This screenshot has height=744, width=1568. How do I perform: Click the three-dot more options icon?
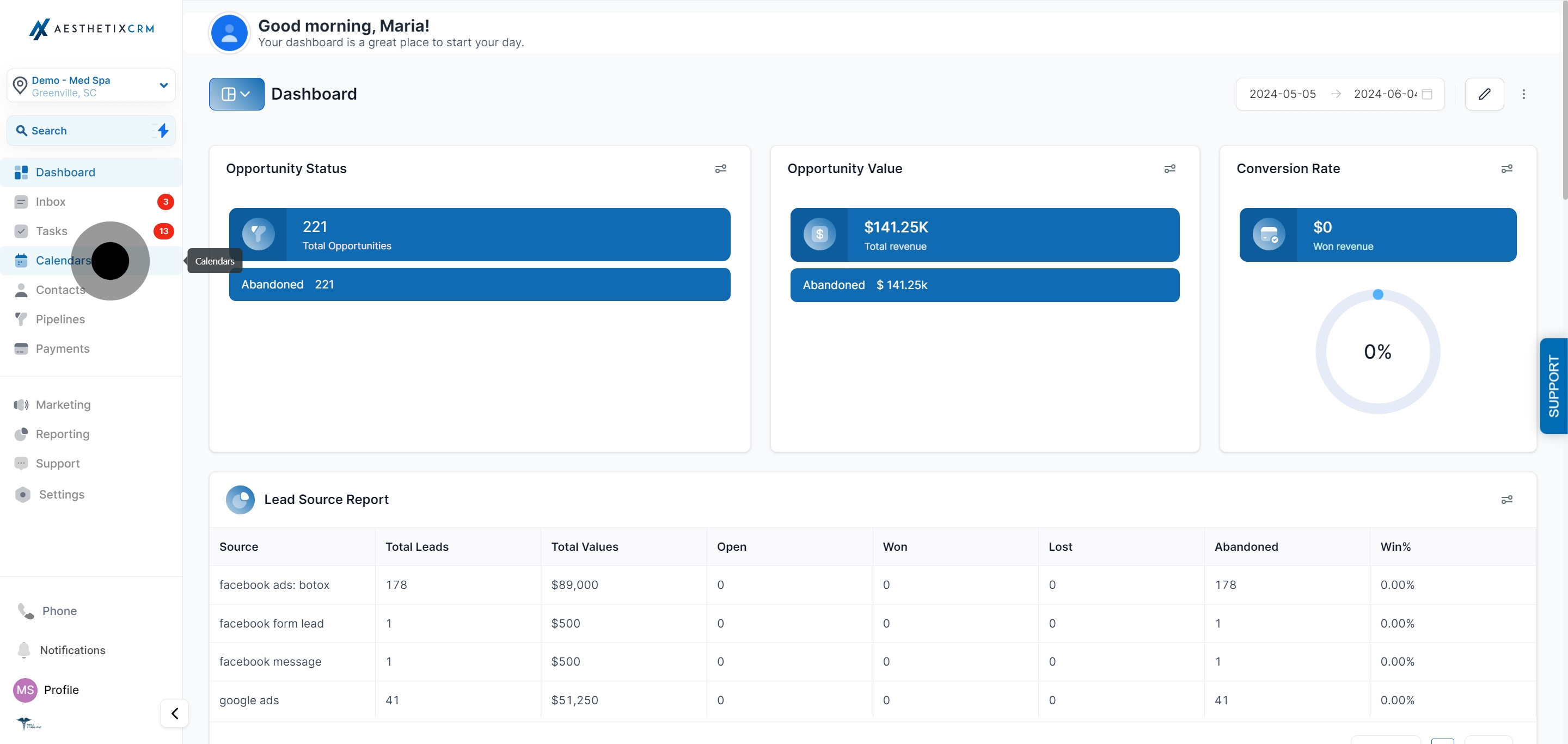pos(1523,94)
